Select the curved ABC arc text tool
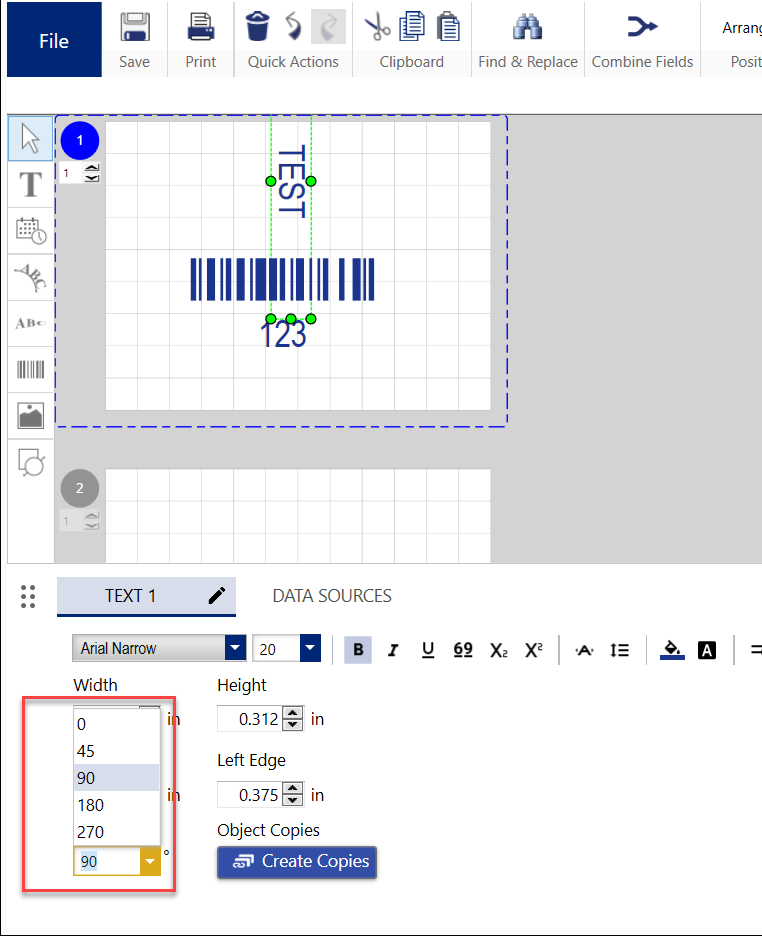The image size is (762, 936). pyautogui.click(x=31, y=277)
